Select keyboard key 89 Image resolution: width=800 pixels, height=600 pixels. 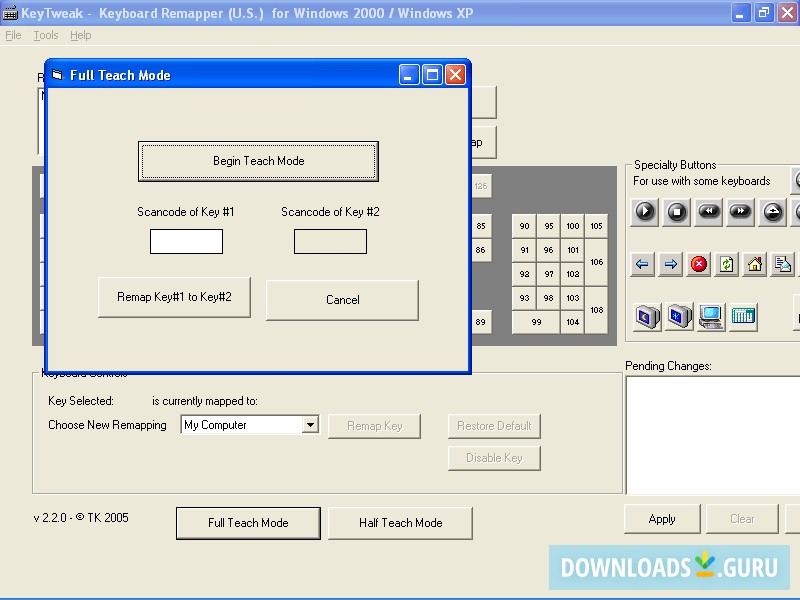pos(481,322)
